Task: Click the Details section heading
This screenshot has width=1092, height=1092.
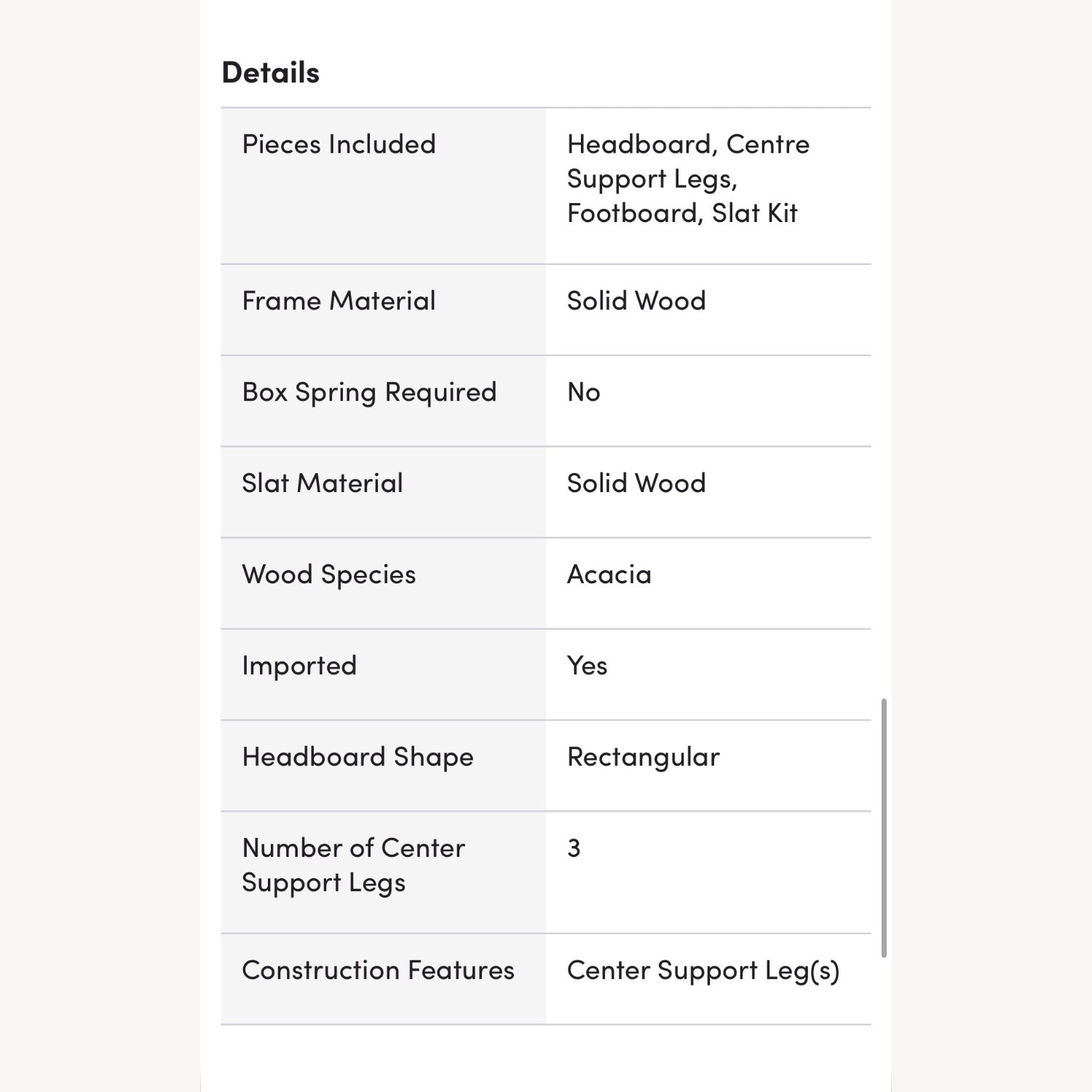Action: click(270, 73)
